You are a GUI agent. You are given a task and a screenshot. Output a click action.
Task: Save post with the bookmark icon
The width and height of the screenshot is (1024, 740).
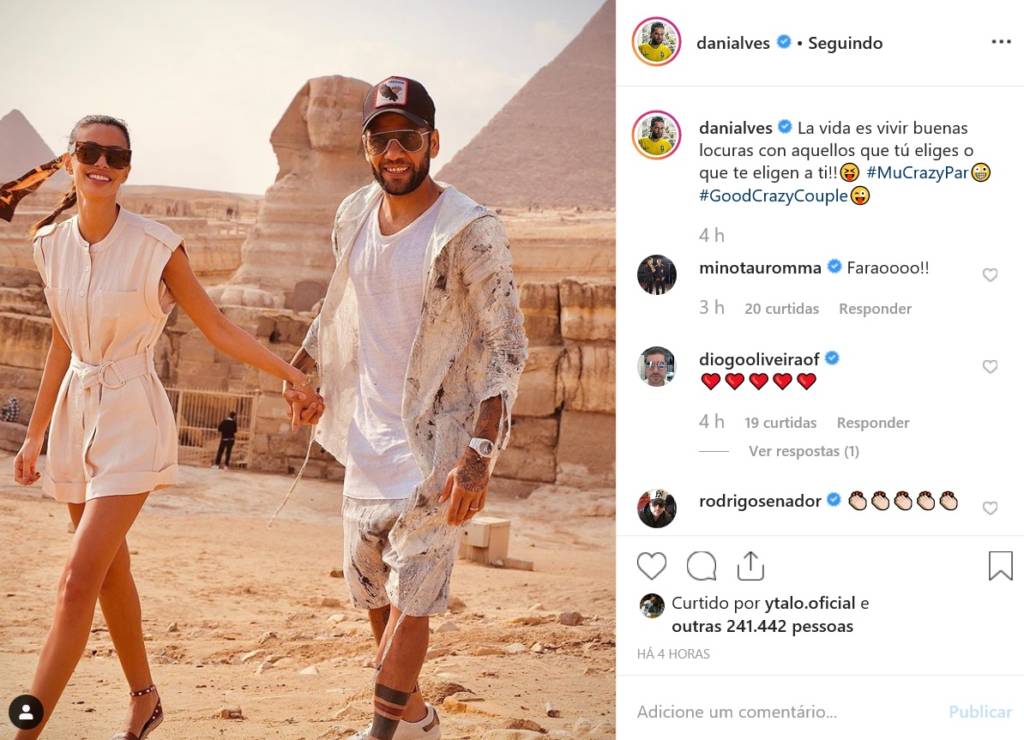1000,566
